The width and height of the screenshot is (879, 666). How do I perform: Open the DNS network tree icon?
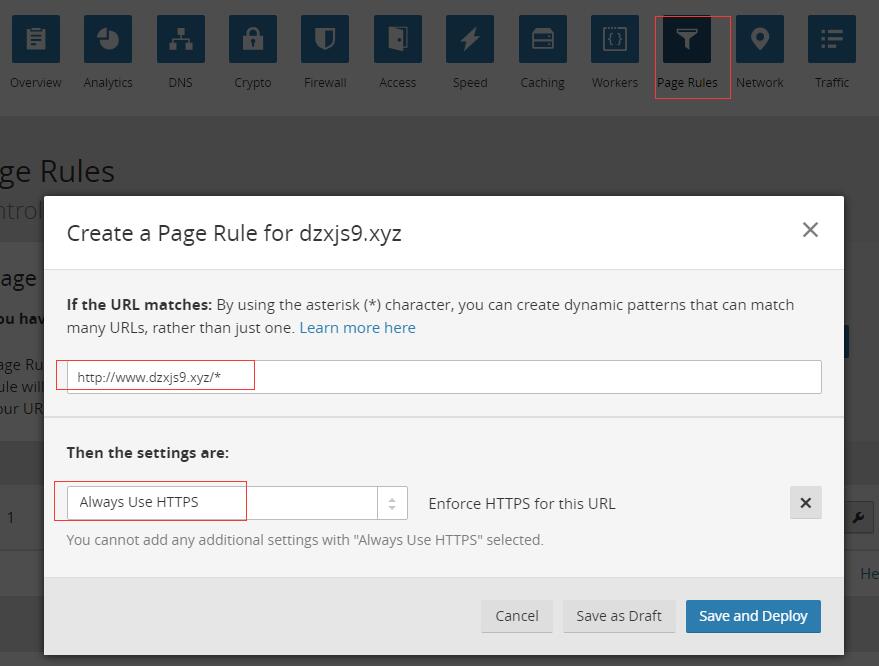click(181, 39)
